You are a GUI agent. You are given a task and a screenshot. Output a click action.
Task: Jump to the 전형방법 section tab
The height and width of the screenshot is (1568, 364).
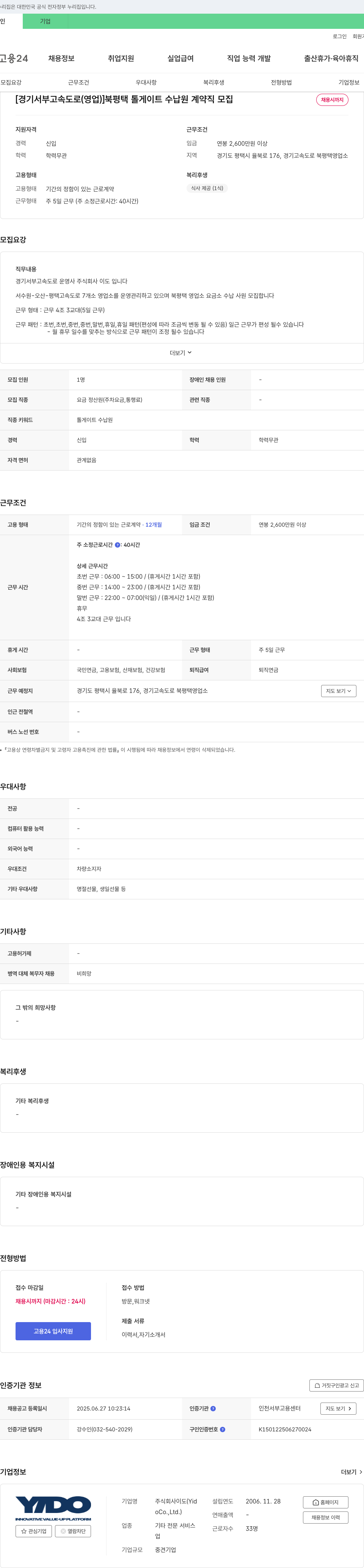pyautogui.click(x=281, y=82)
